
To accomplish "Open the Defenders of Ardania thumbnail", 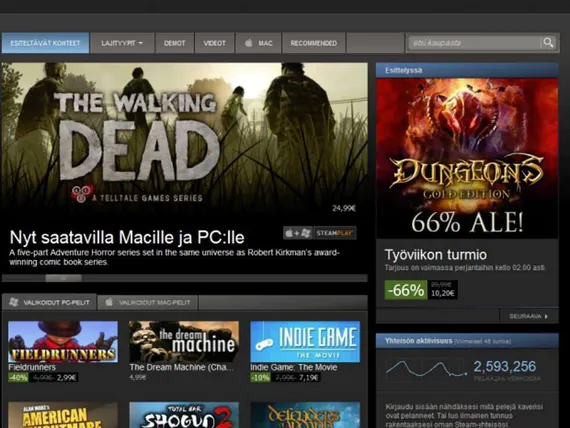I will coord(305,415).
